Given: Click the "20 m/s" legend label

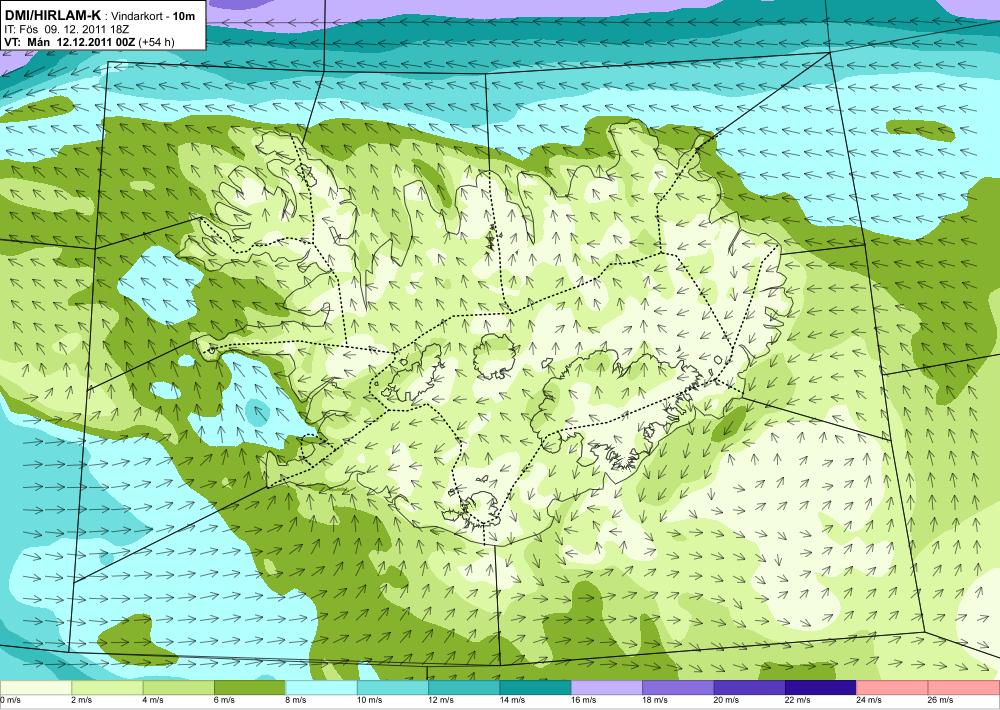Looking at the screenshot, I should [x=727, y=700].
